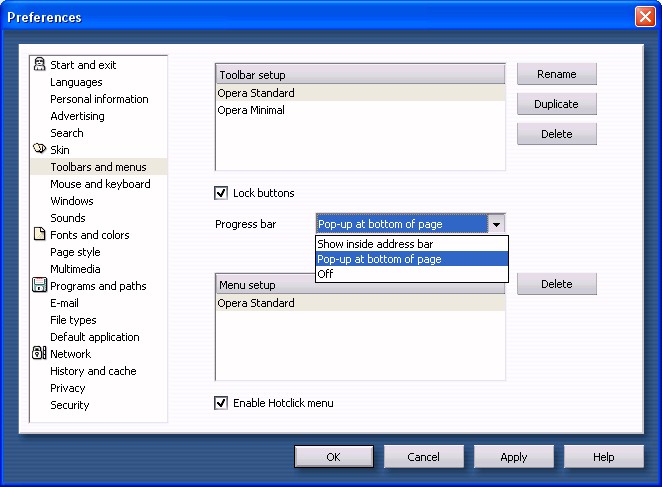
Task: Choose Show inside address bar option
Action: click(412, 244)
